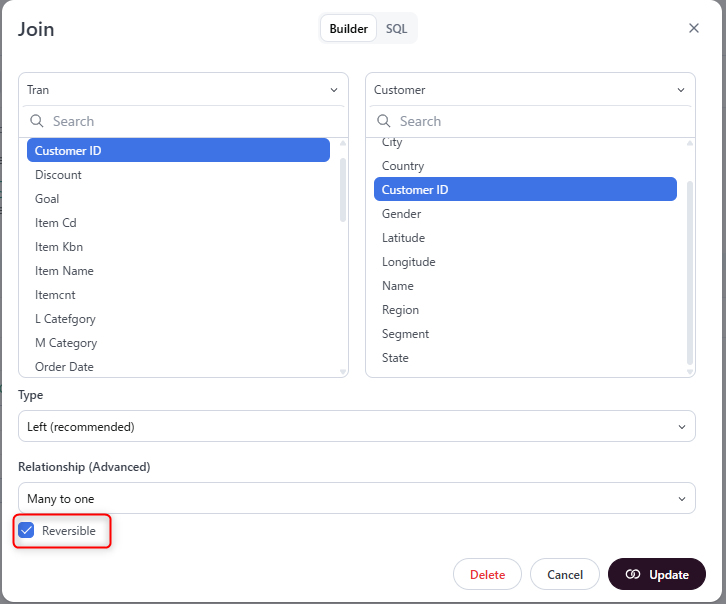The image size is (726, 604).
Task: Select Order Date in the Tran list
Action: (64, 367)
